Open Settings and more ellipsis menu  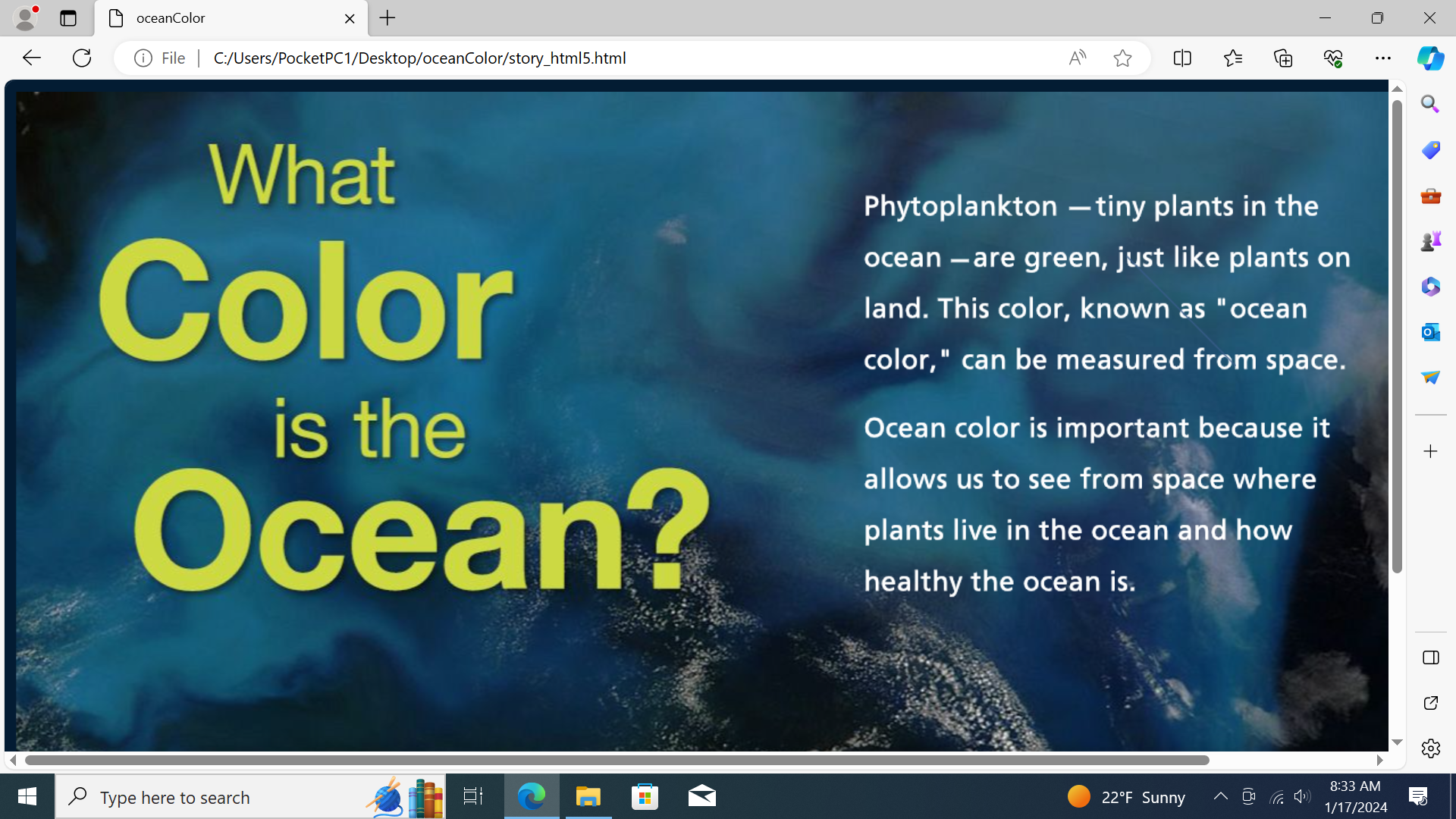pyautogui.click(x=1383, y=58)
